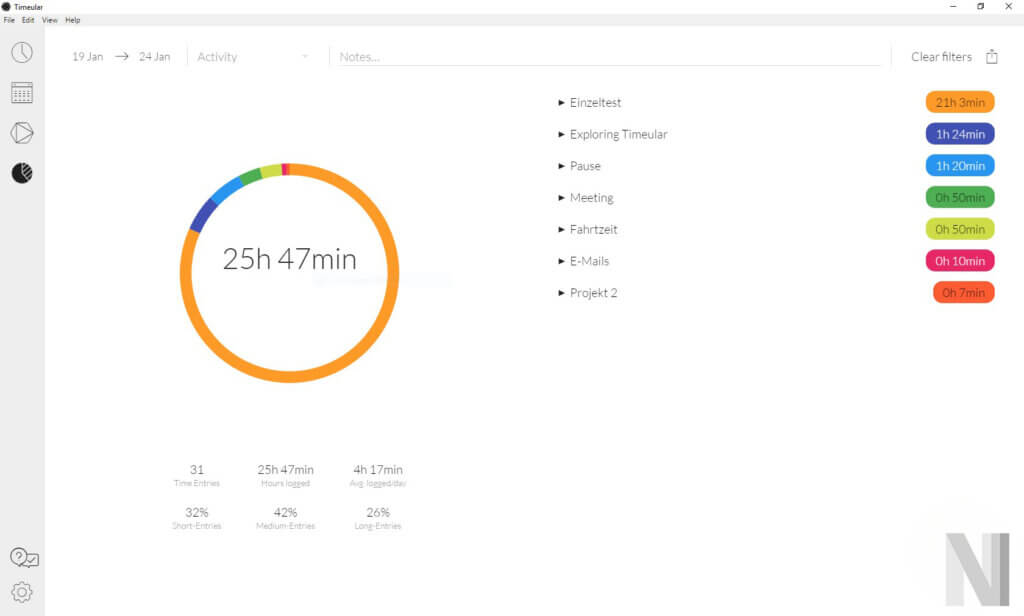Open the Tracker device panel
1024x616 pixels.
(22, 132)
